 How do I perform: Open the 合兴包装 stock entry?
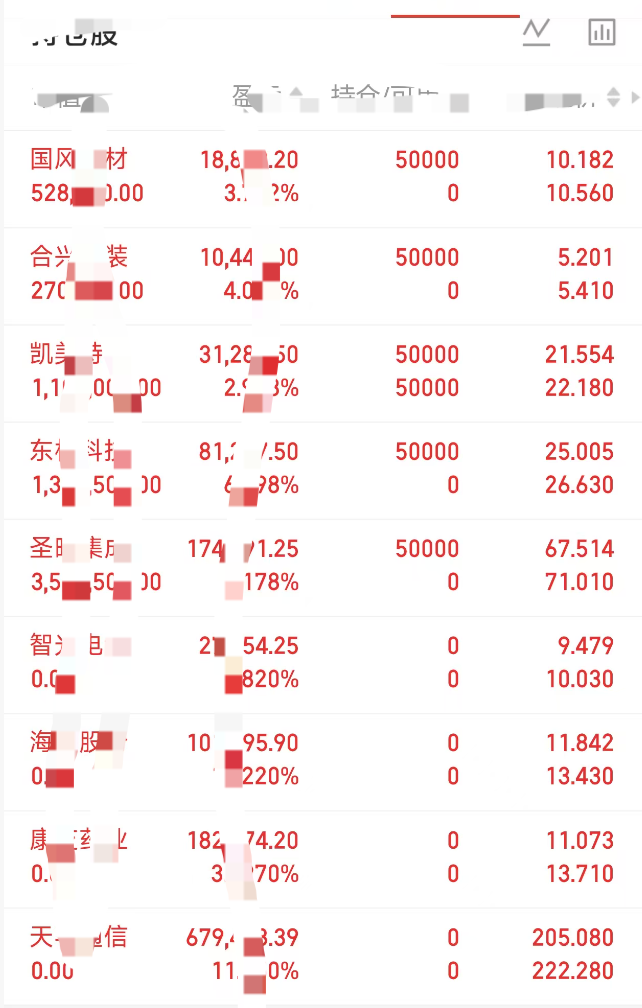click(x=323, y=276)
